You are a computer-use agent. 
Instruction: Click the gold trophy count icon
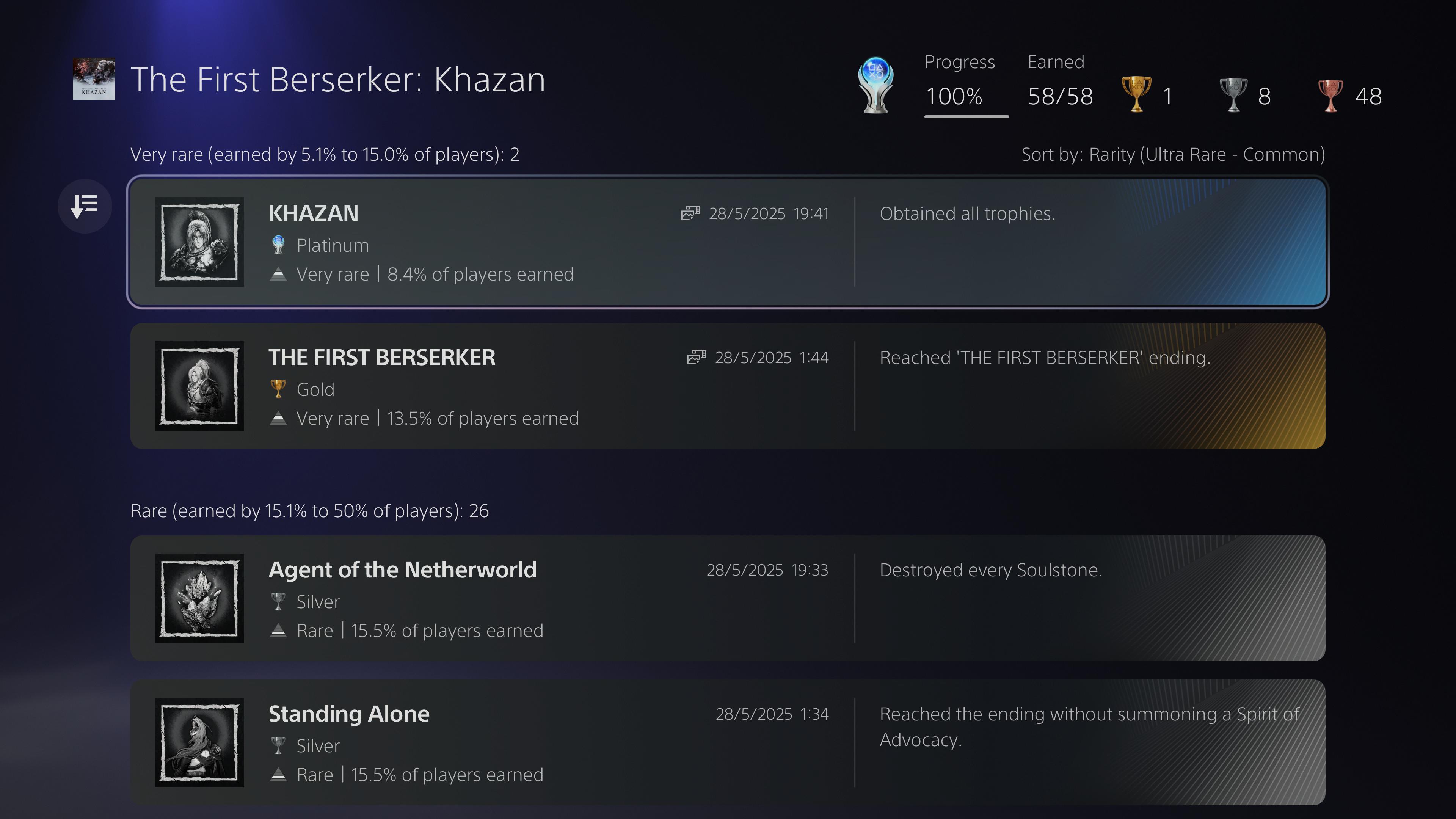click(x=1136, y=94)
